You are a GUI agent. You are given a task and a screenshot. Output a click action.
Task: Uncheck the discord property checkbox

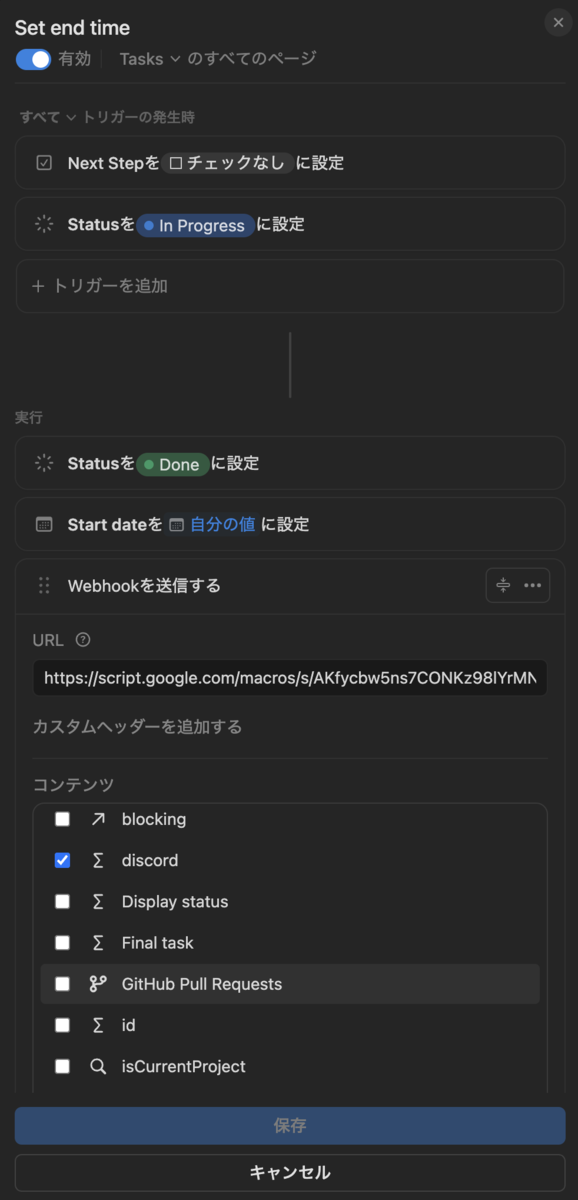[x=62, y=860]
